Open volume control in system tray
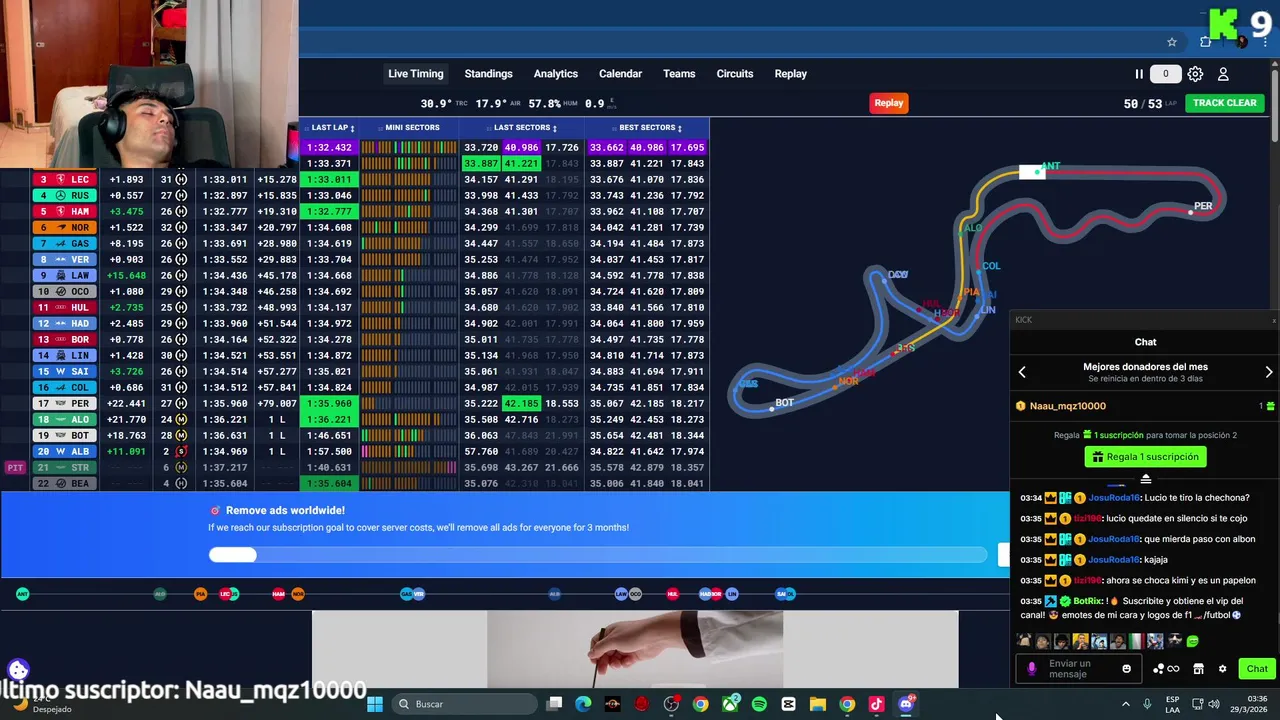Viewport: 1280px width, 720px height. coord(1214,704)
